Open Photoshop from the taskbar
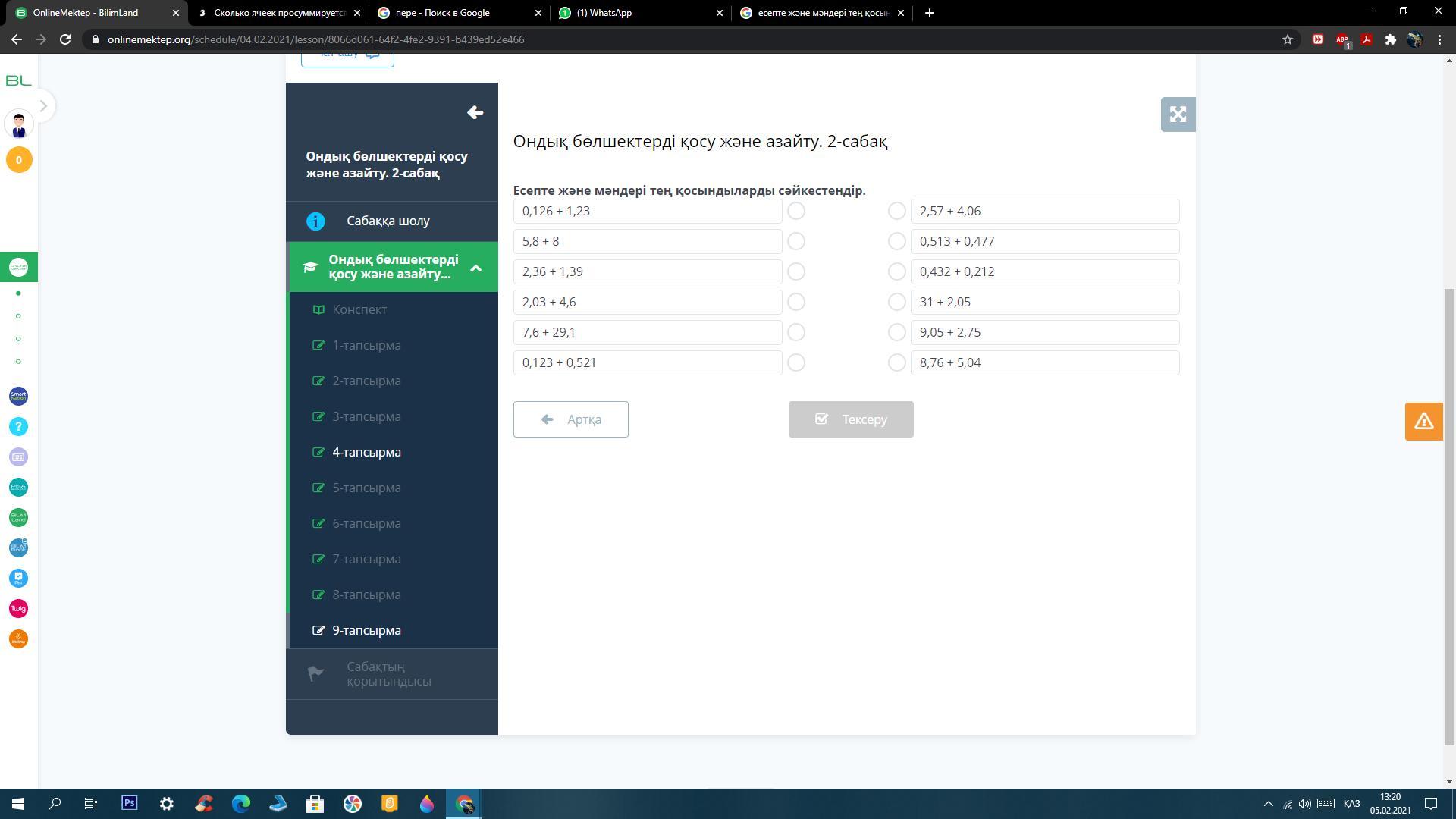 tap(129, 803)
